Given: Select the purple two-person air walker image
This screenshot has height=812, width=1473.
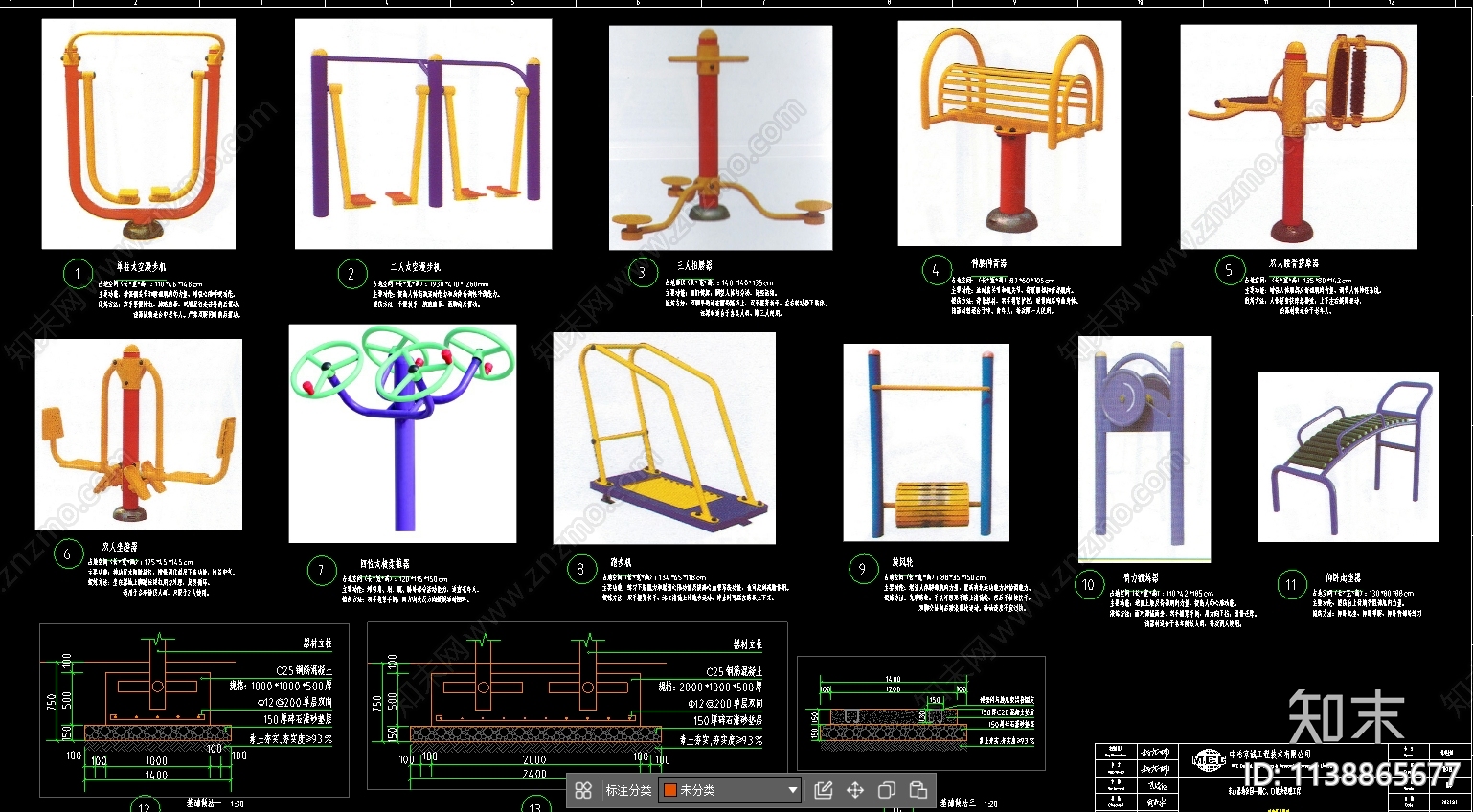Looking at the screenshot, I should point(423,134).
